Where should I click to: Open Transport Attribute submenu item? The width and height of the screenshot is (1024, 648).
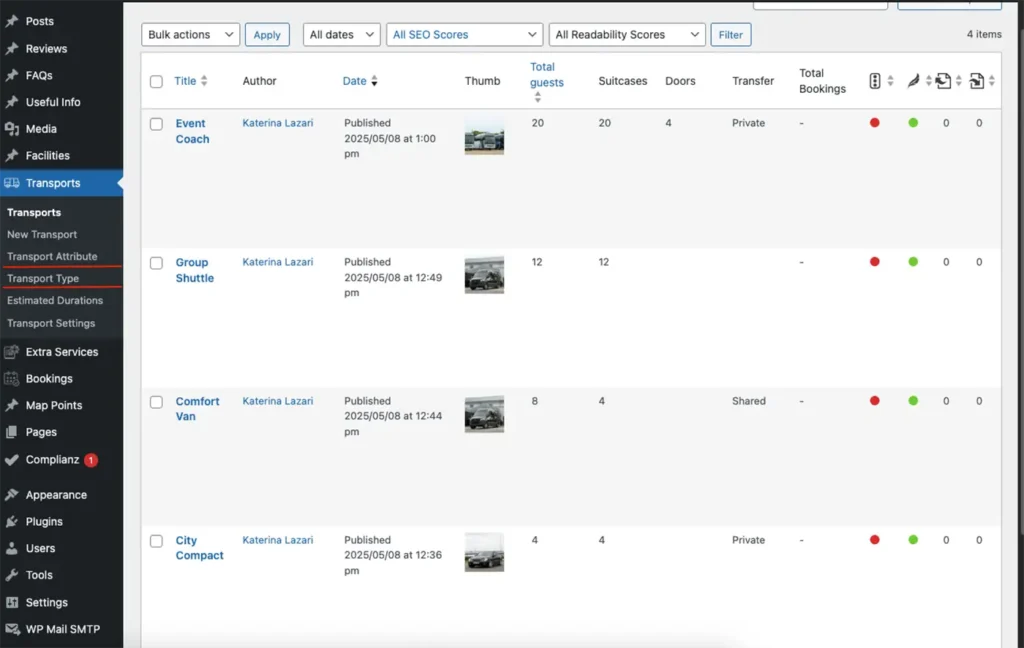tap(52, 257)
